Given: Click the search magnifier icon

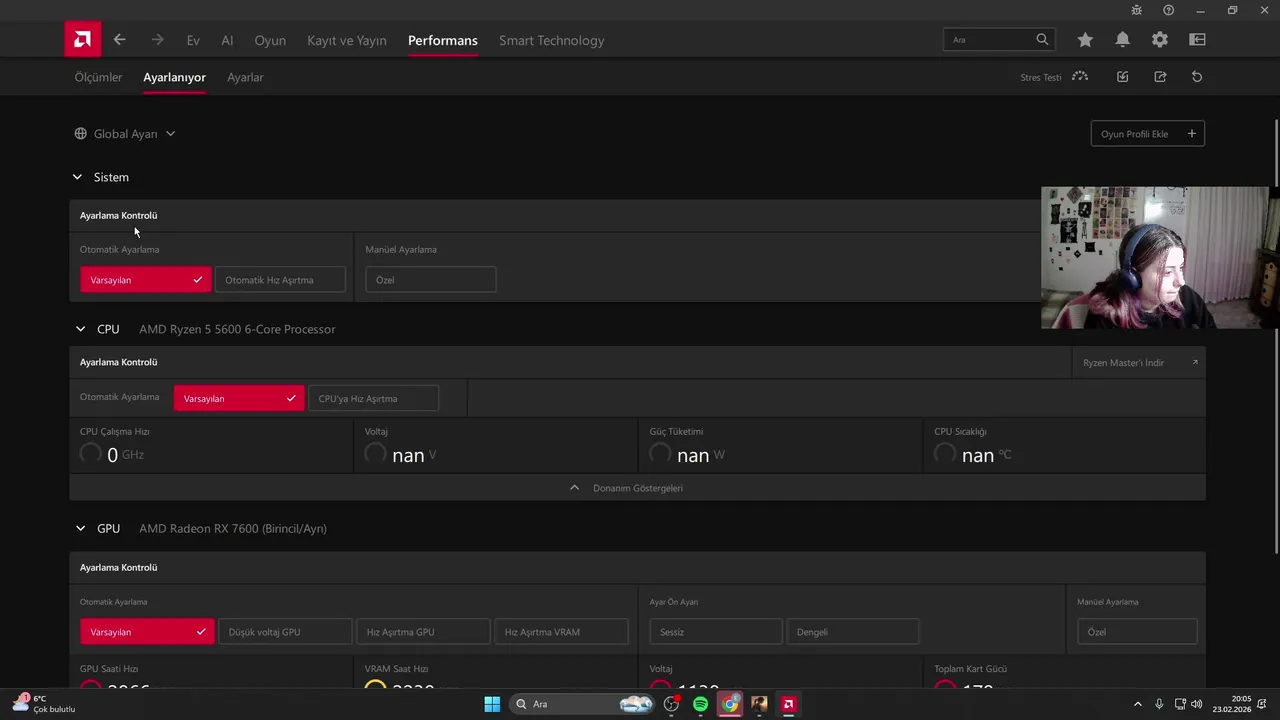Looking at the screenshot, I should click(x=1042, y=40).
